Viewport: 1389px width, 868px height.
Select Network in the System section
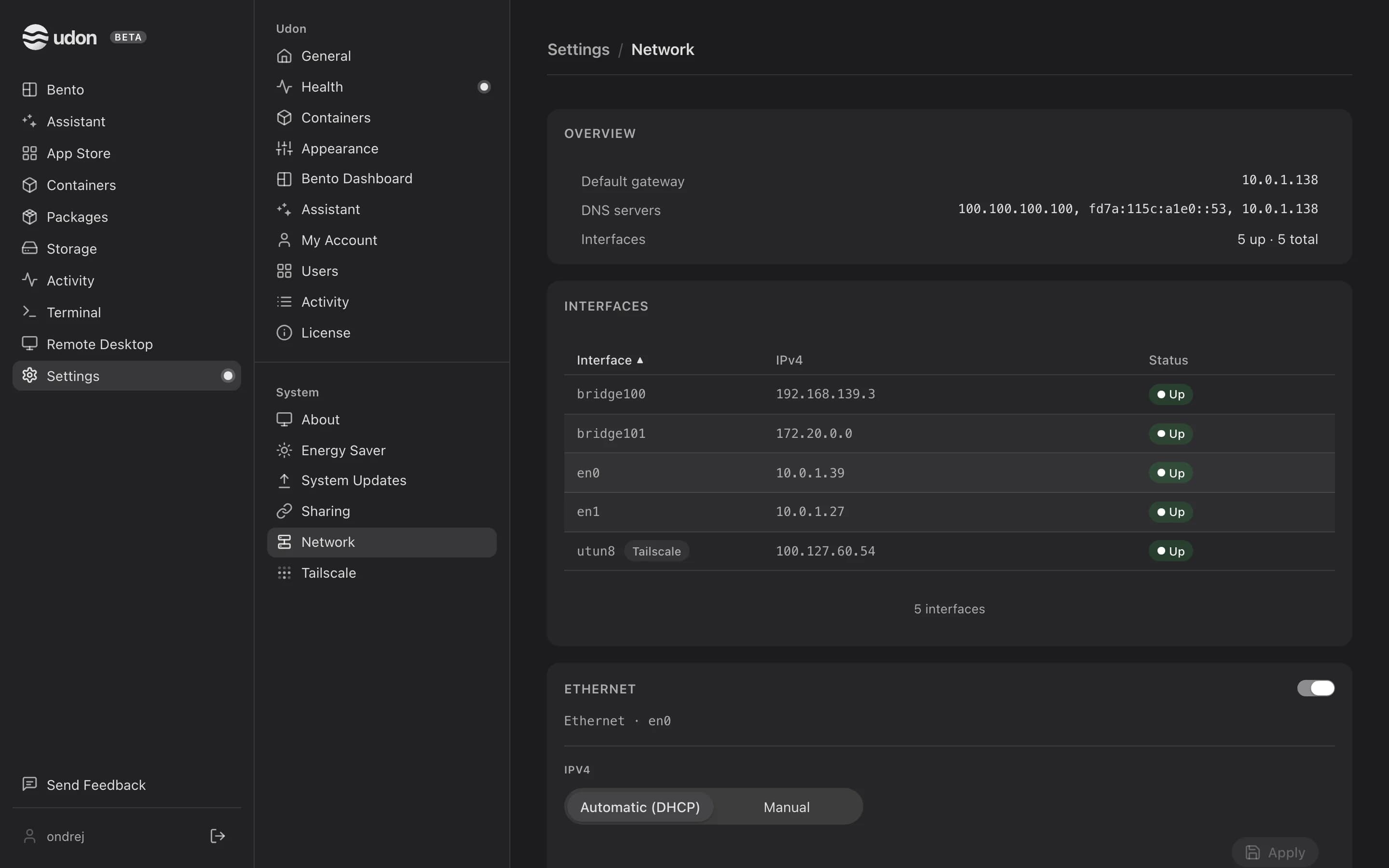click(381, 542)
